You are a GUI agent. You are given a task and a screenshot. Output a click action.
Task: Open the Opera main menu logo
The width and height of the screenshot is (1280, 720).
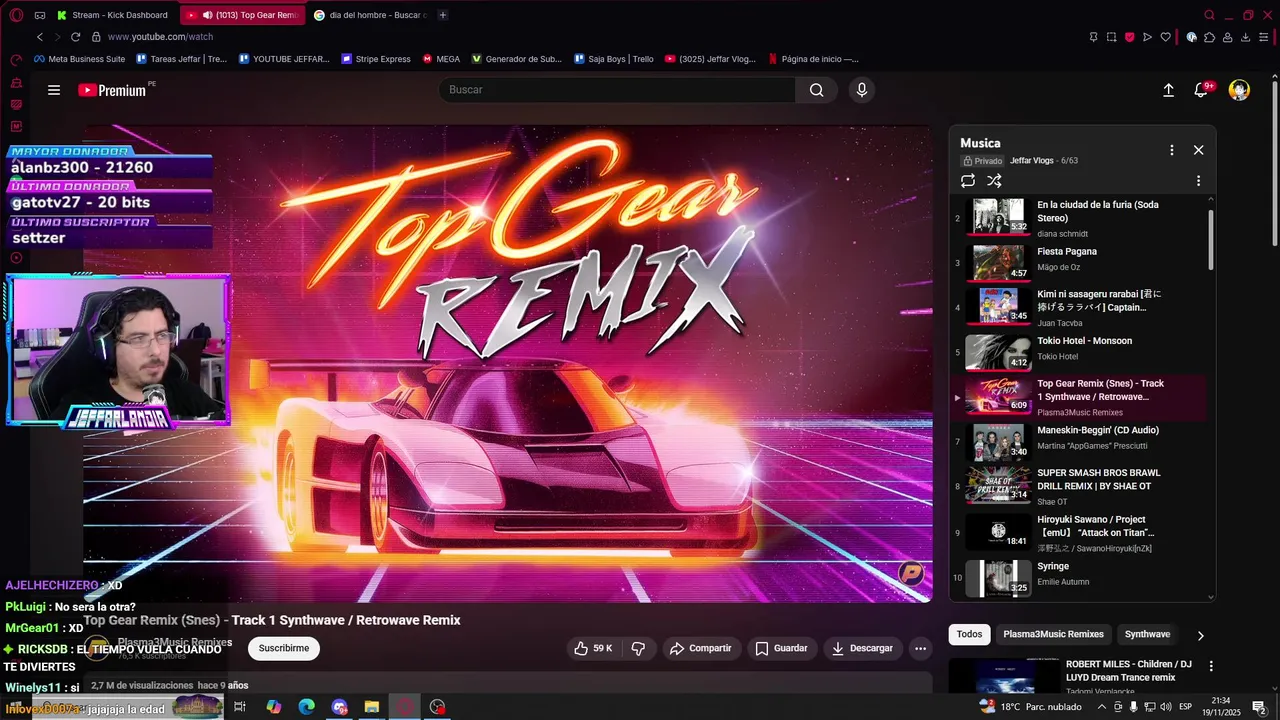click(x=15, y=15)
